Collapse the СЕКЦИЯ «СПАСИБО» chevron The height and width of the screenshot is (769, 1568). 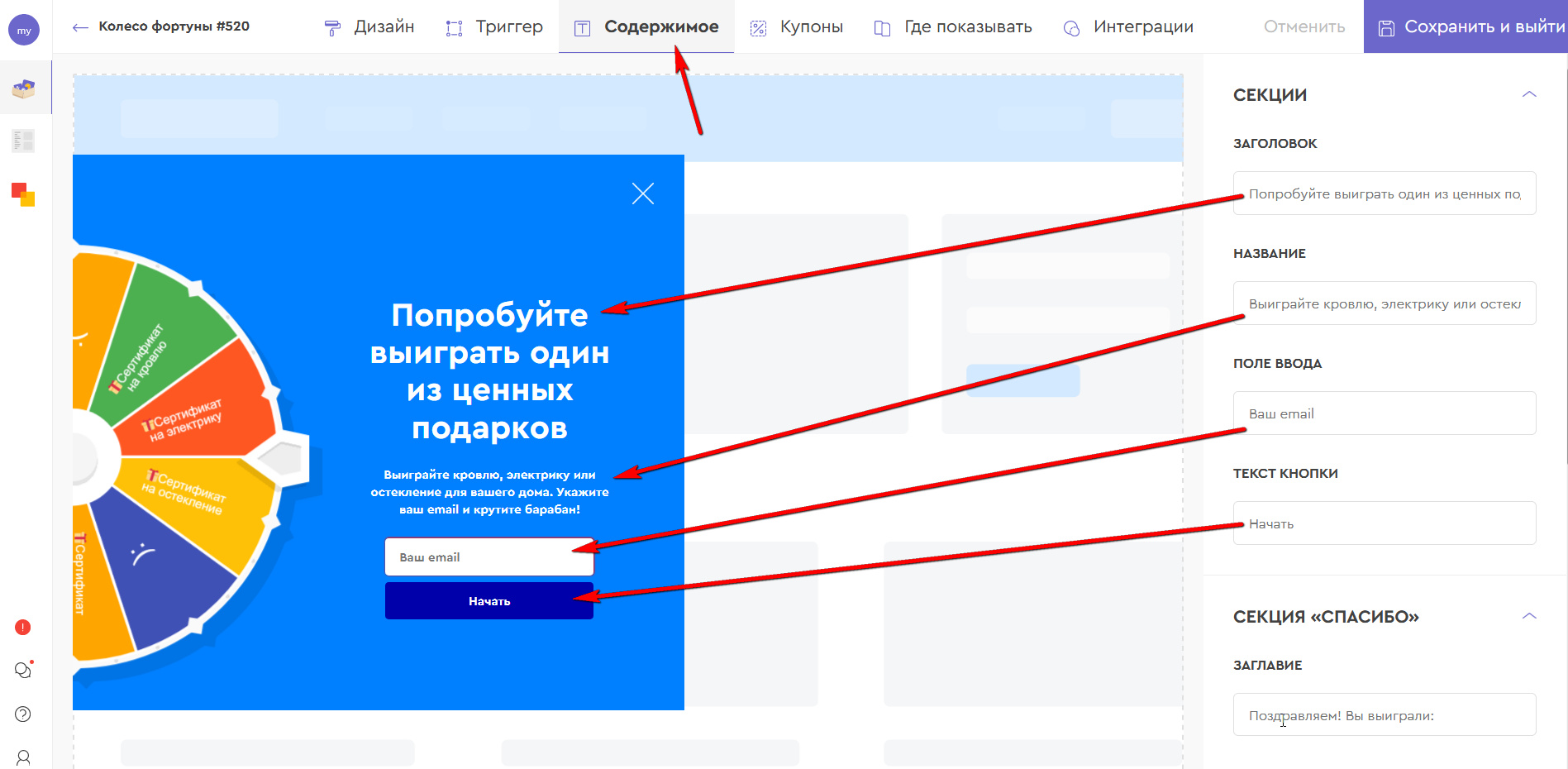tap(1529, 616)
